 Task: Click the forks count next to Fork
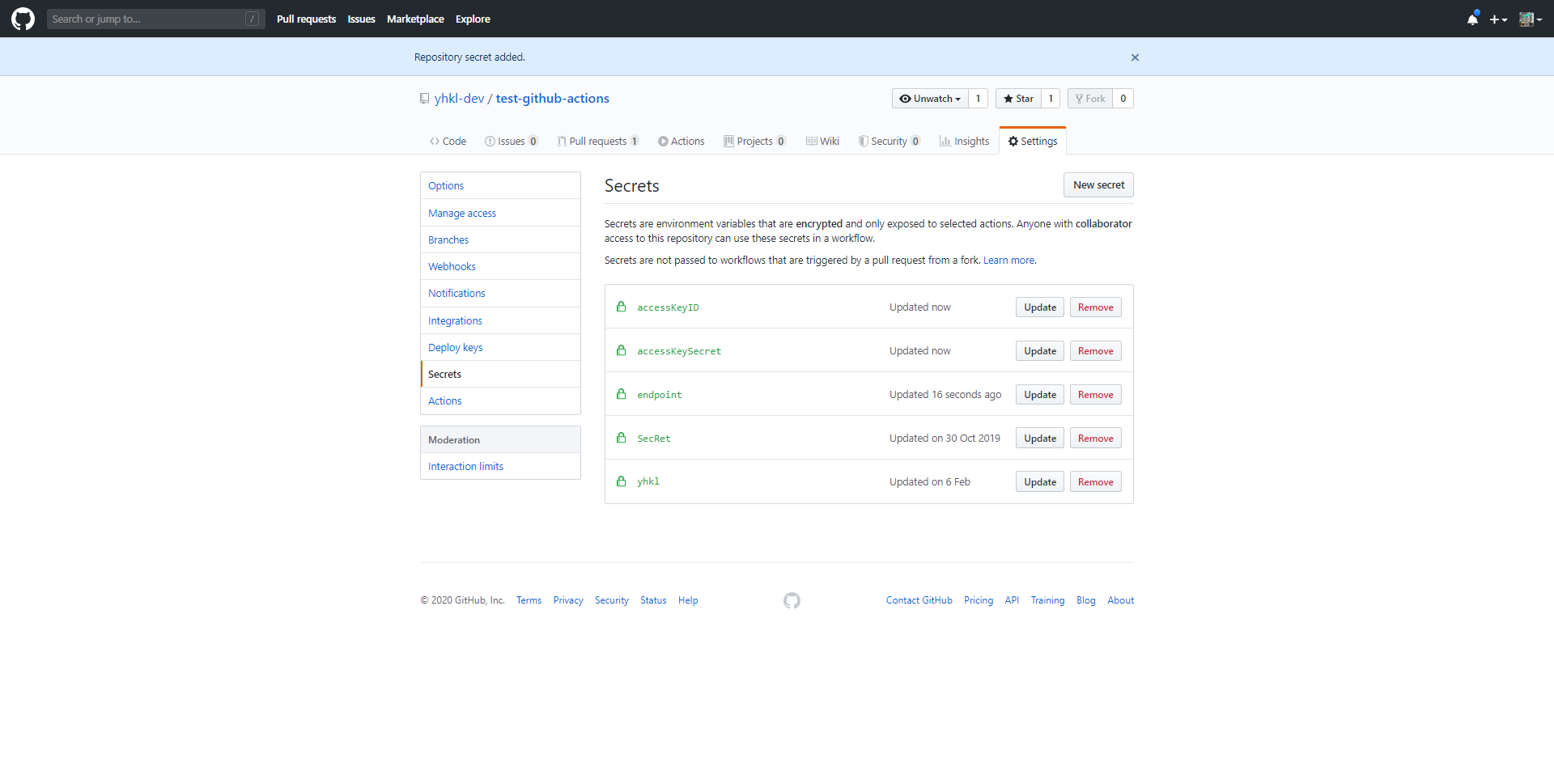1123,99
